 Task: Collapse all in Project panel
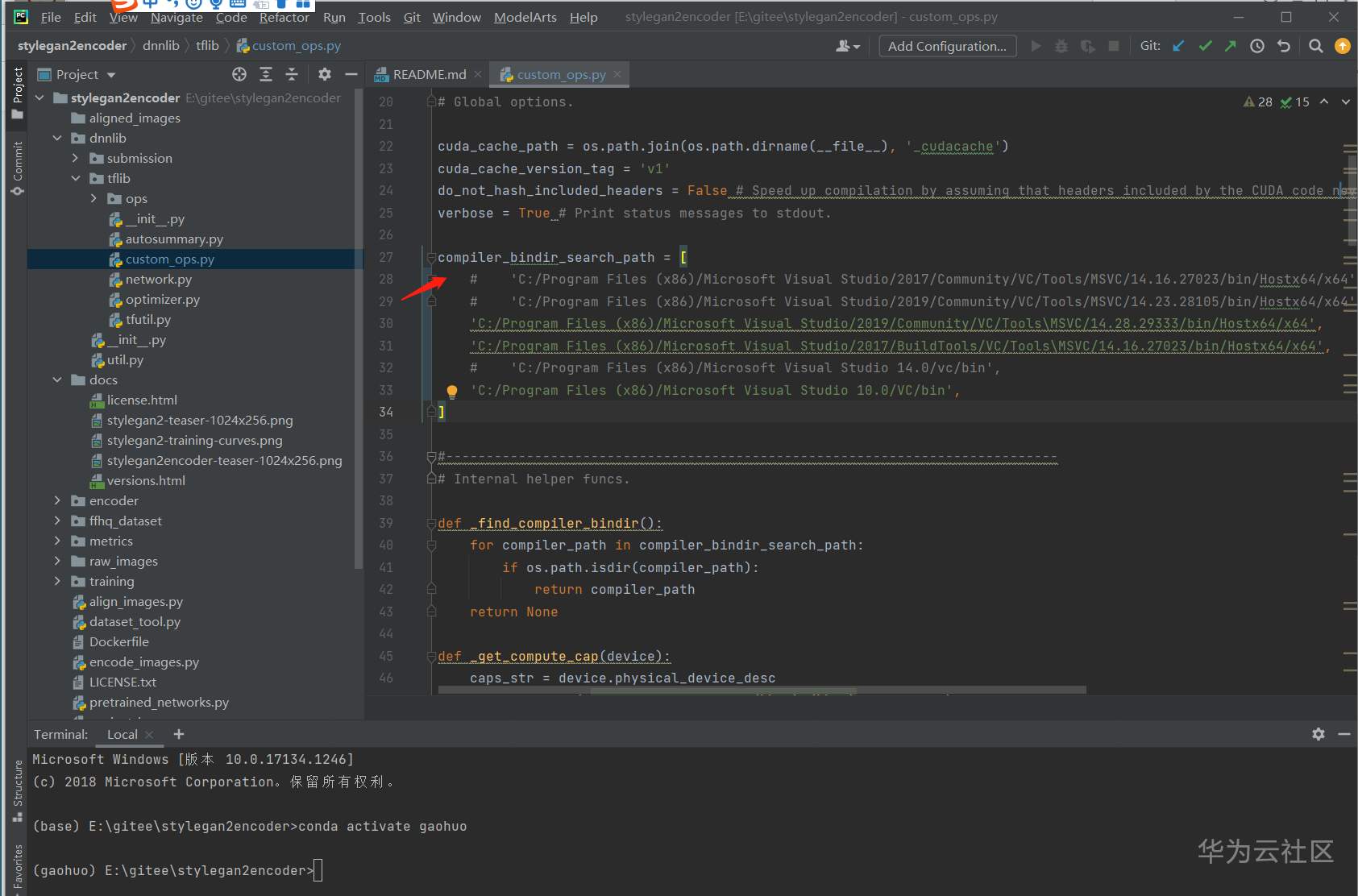292,74
